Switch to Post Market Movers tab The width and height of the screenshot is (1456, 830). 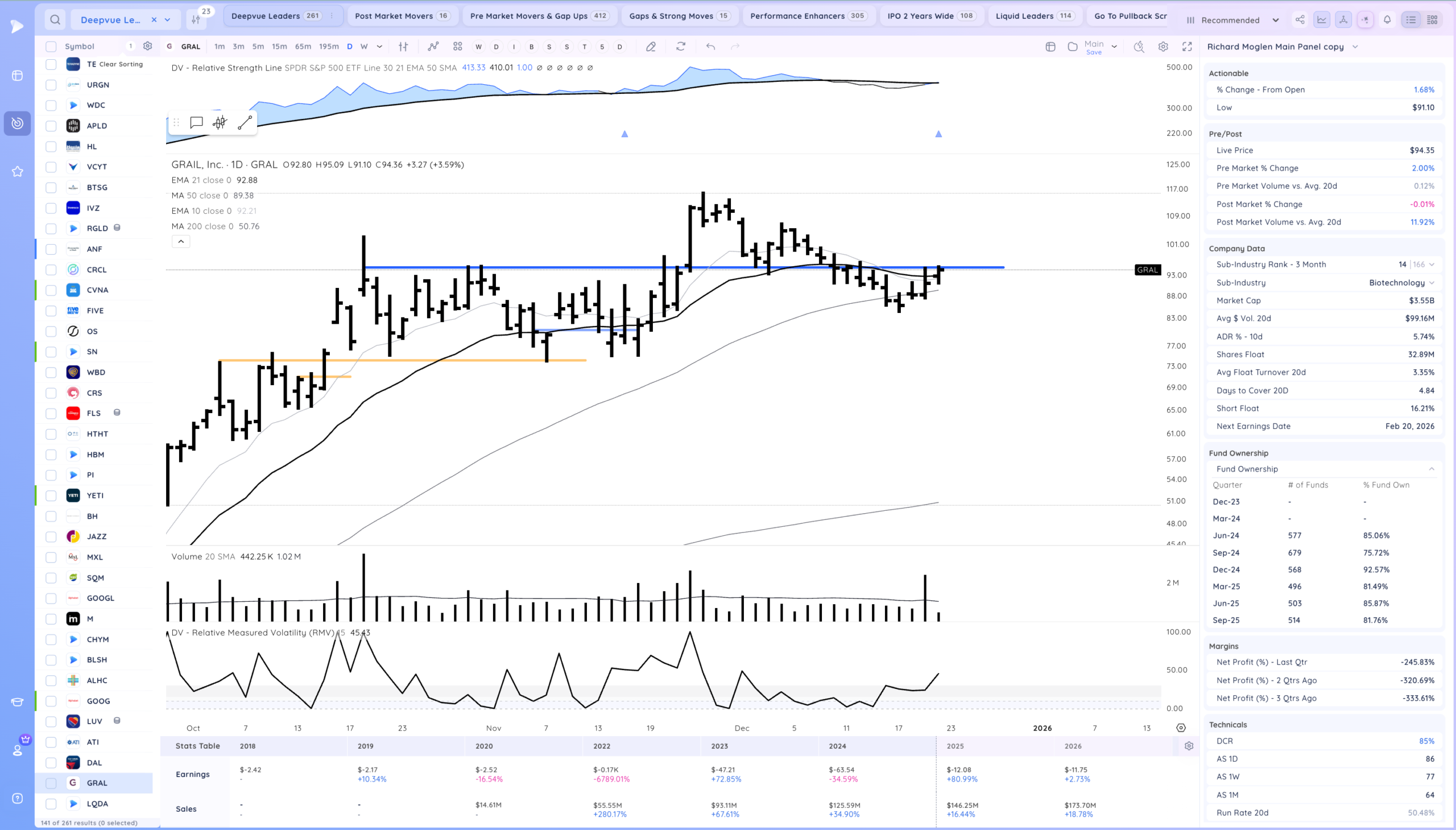(402, 16)
